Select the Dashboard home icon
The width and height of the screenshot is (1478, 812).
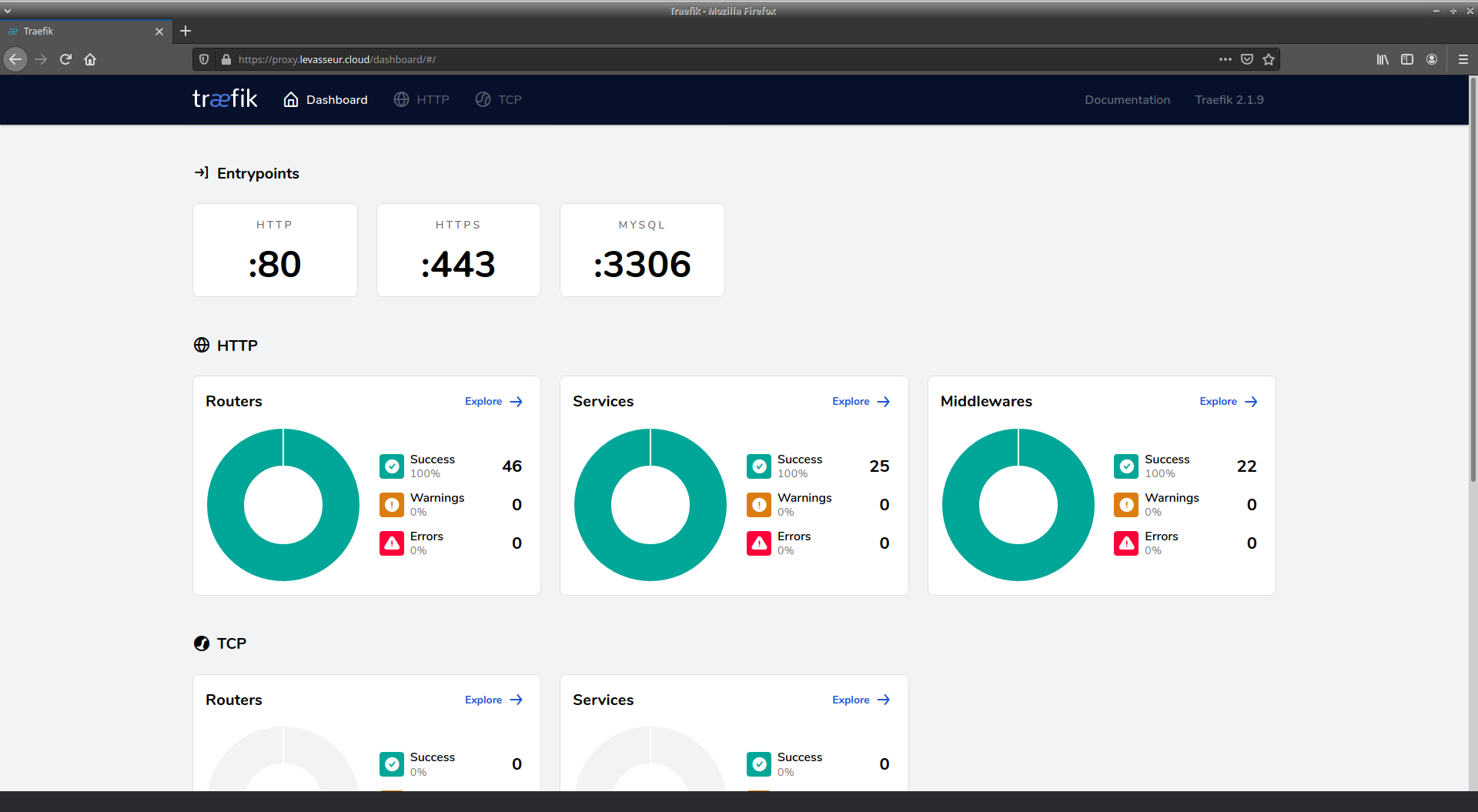click(x=291, y=99)
